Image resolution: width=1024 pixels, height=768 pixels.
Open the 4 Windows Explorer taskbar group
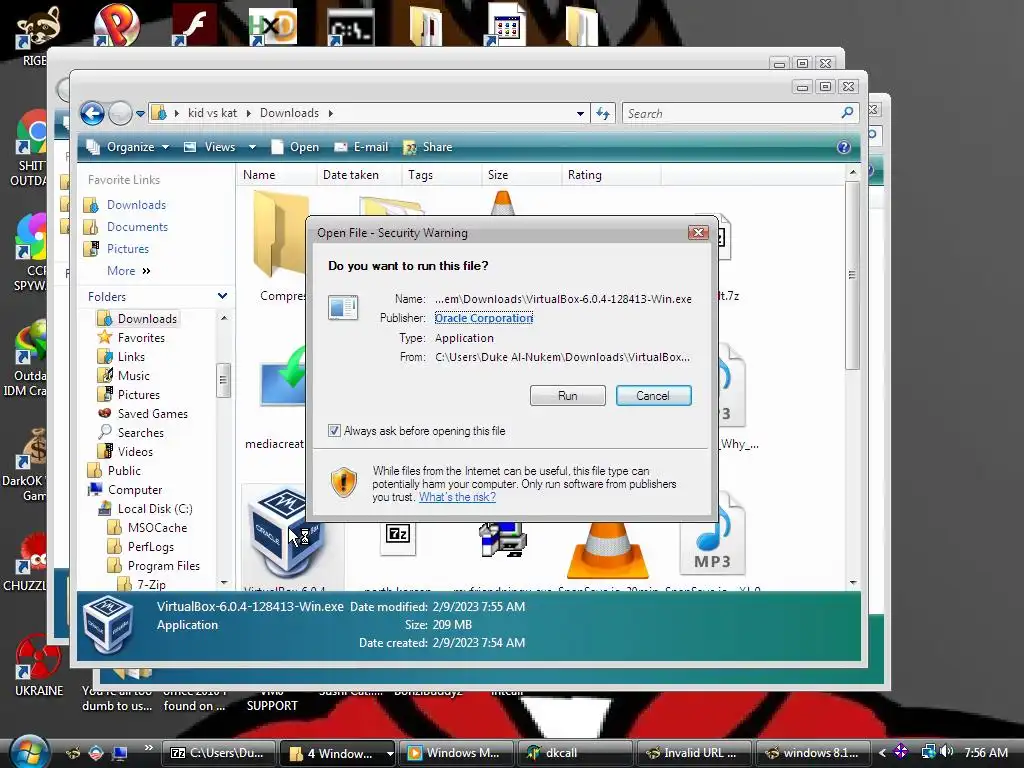[x=337, y=753]
